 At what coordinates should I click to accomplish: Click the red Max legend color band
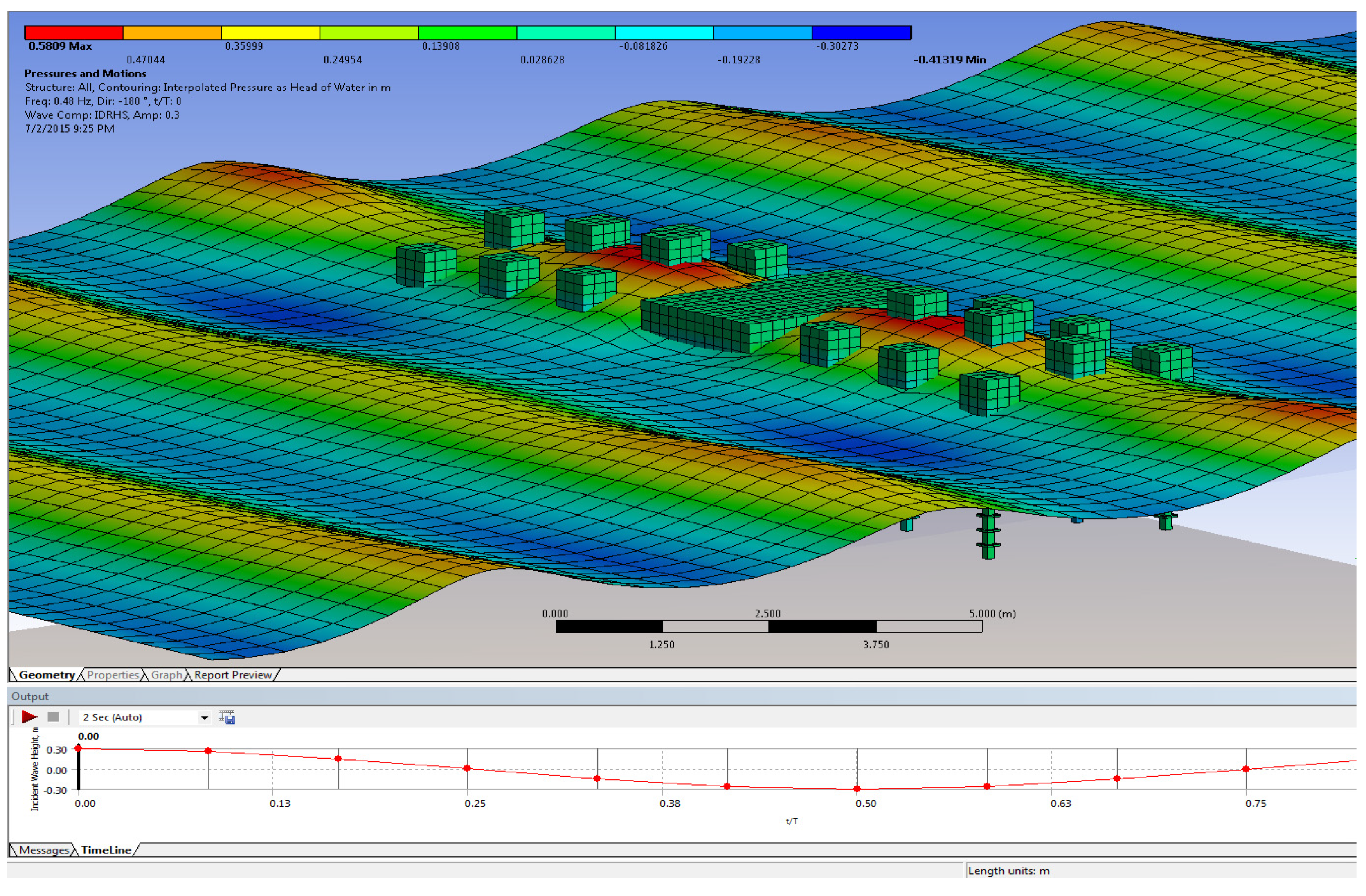click(74, 33)
